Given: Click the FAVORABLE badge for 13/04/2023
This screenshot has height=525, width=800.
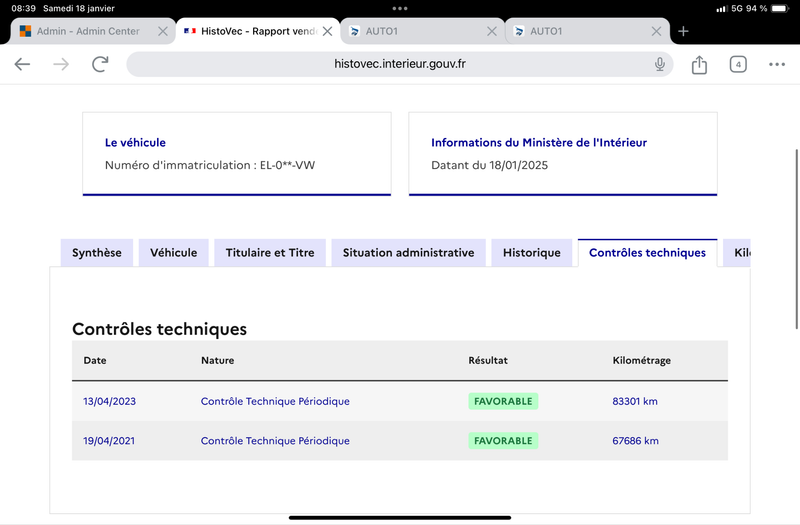Looking at the screenshot, I should pos(503,401).
